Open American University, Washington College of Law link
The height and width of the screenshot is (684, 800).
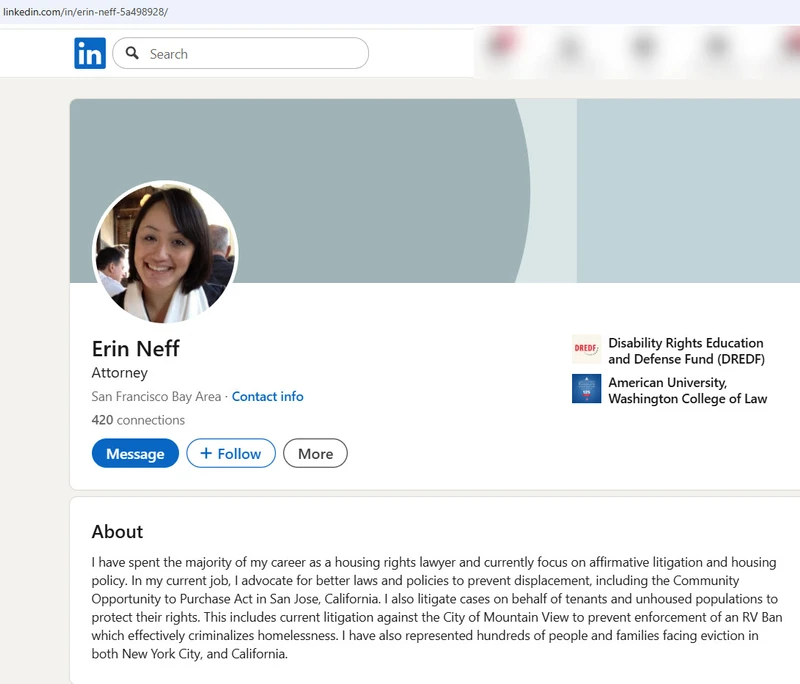687,390
